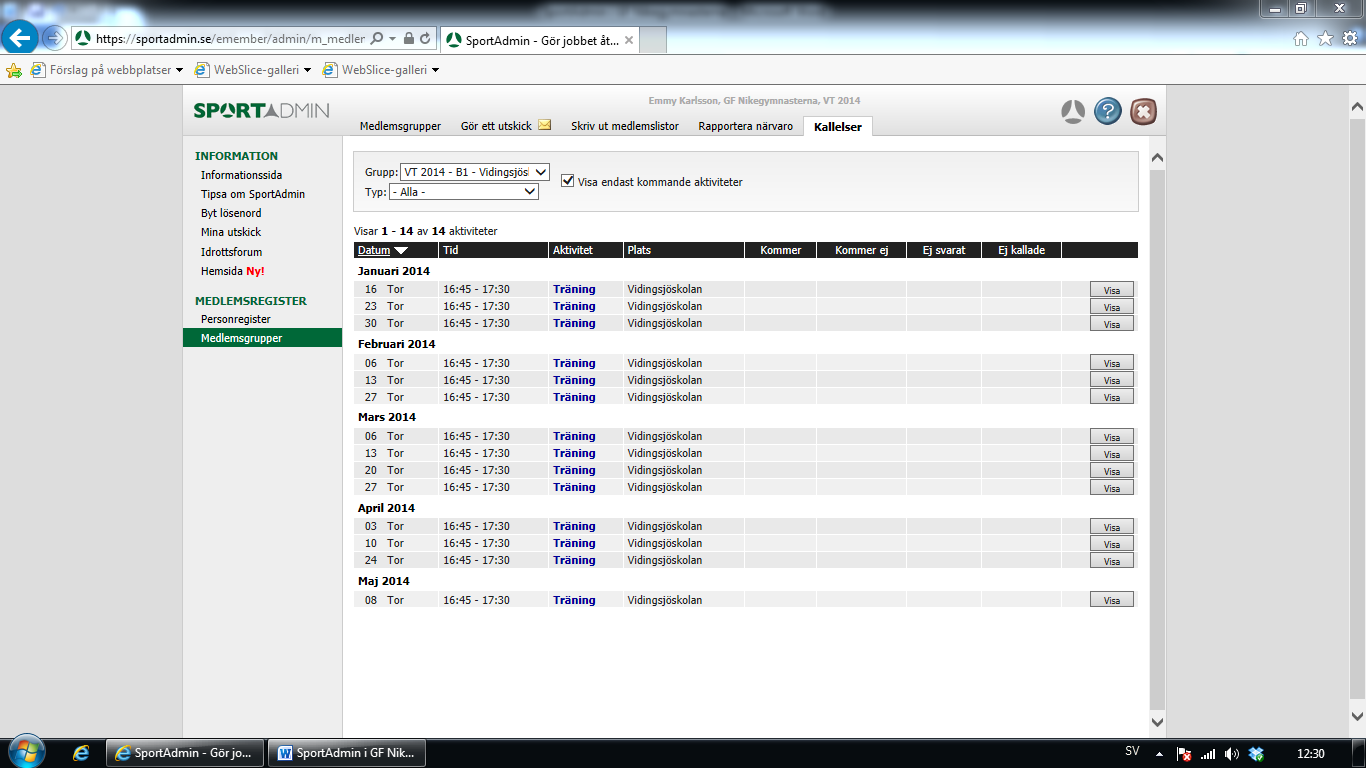Screen dimensions: 1366x768
Task: Click Visa for 20 March training
Action: (x=1112, y=471)
